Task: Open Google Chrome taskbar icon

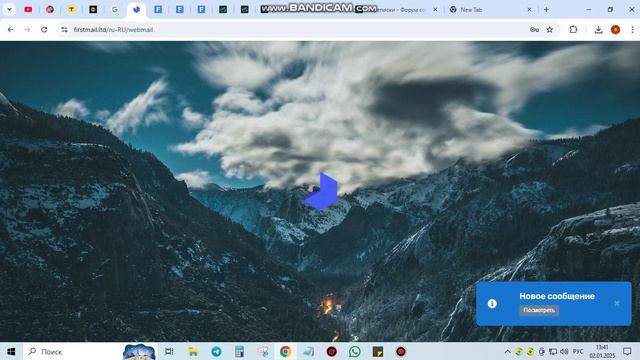Action: point(285,351)
